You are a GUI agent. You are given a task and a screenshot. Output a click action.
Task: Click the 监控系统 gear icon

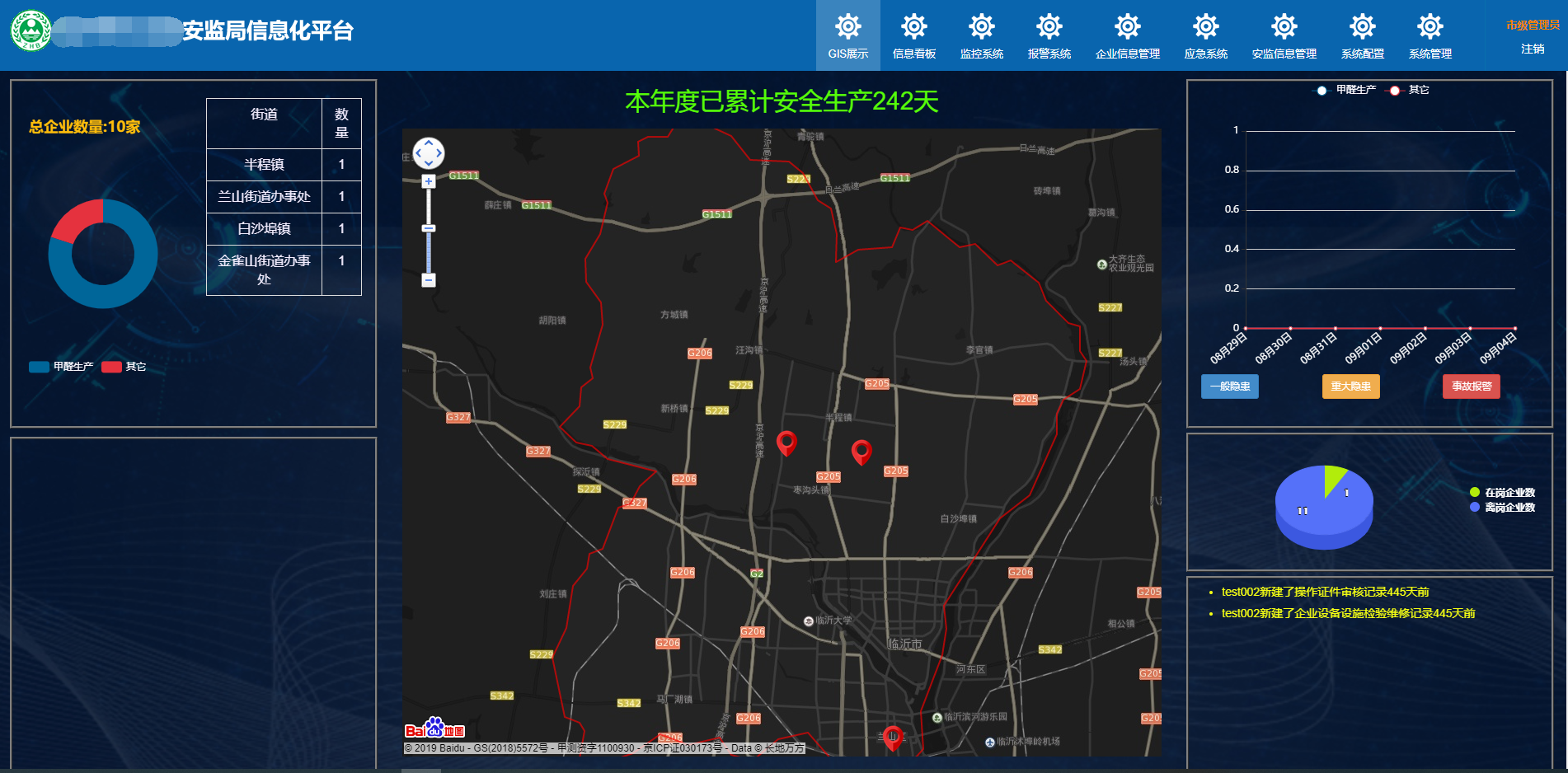coord(981,27)
